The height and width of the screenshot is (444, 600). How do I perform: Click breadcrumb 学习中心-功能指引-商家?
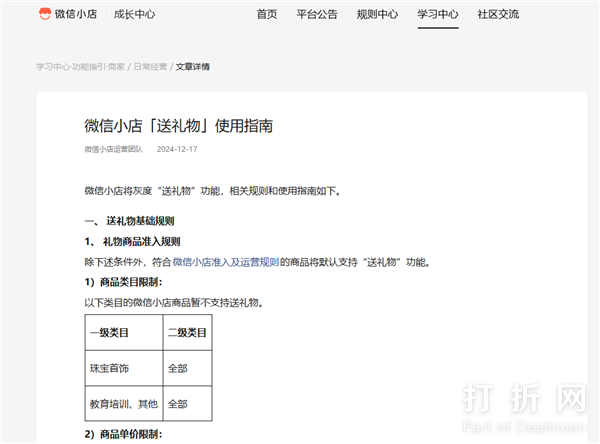(x=79, y=67)
